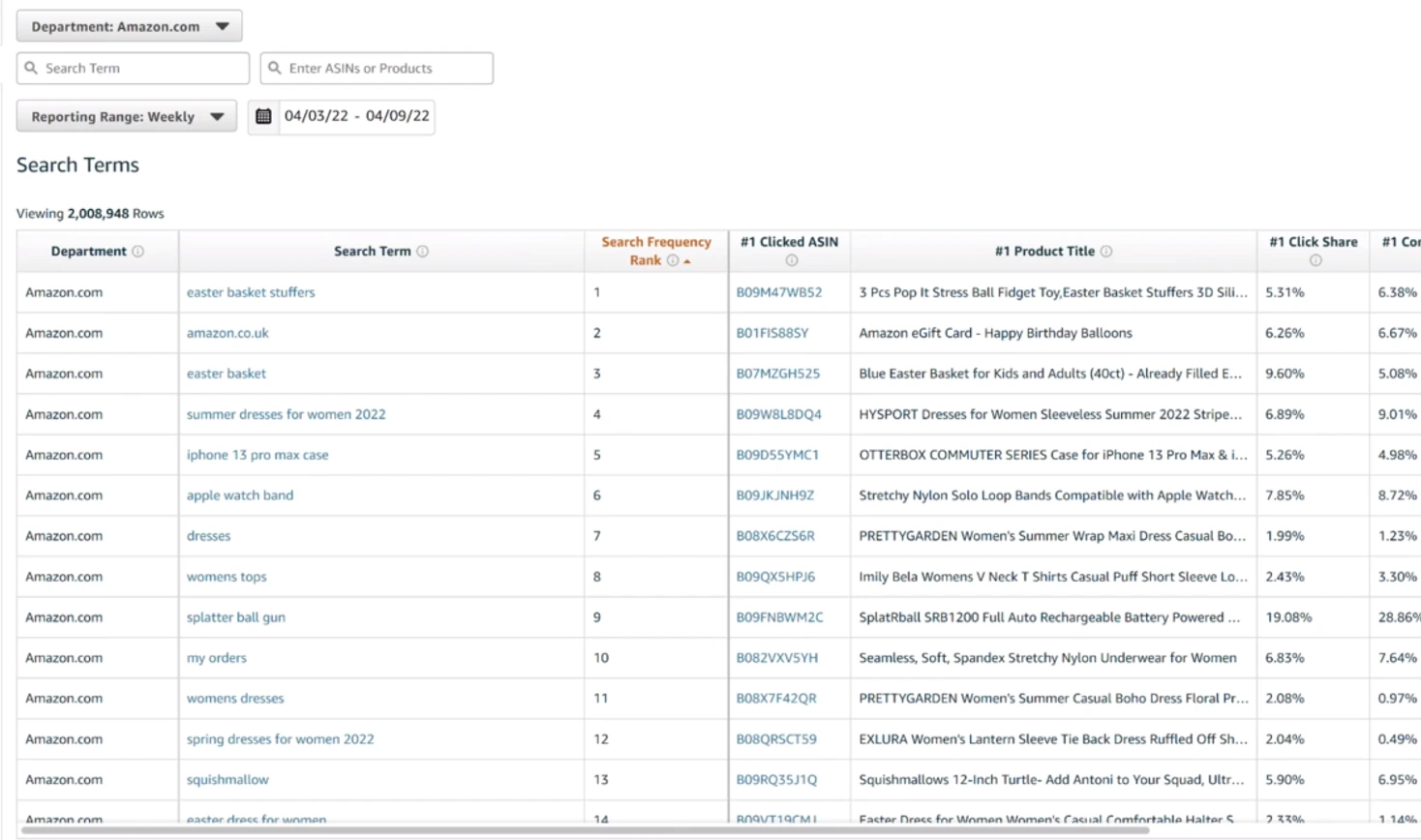Screen dimensions: 1421x840
Task: Click info icon next to Search Term header
Action: pos(422,252)
